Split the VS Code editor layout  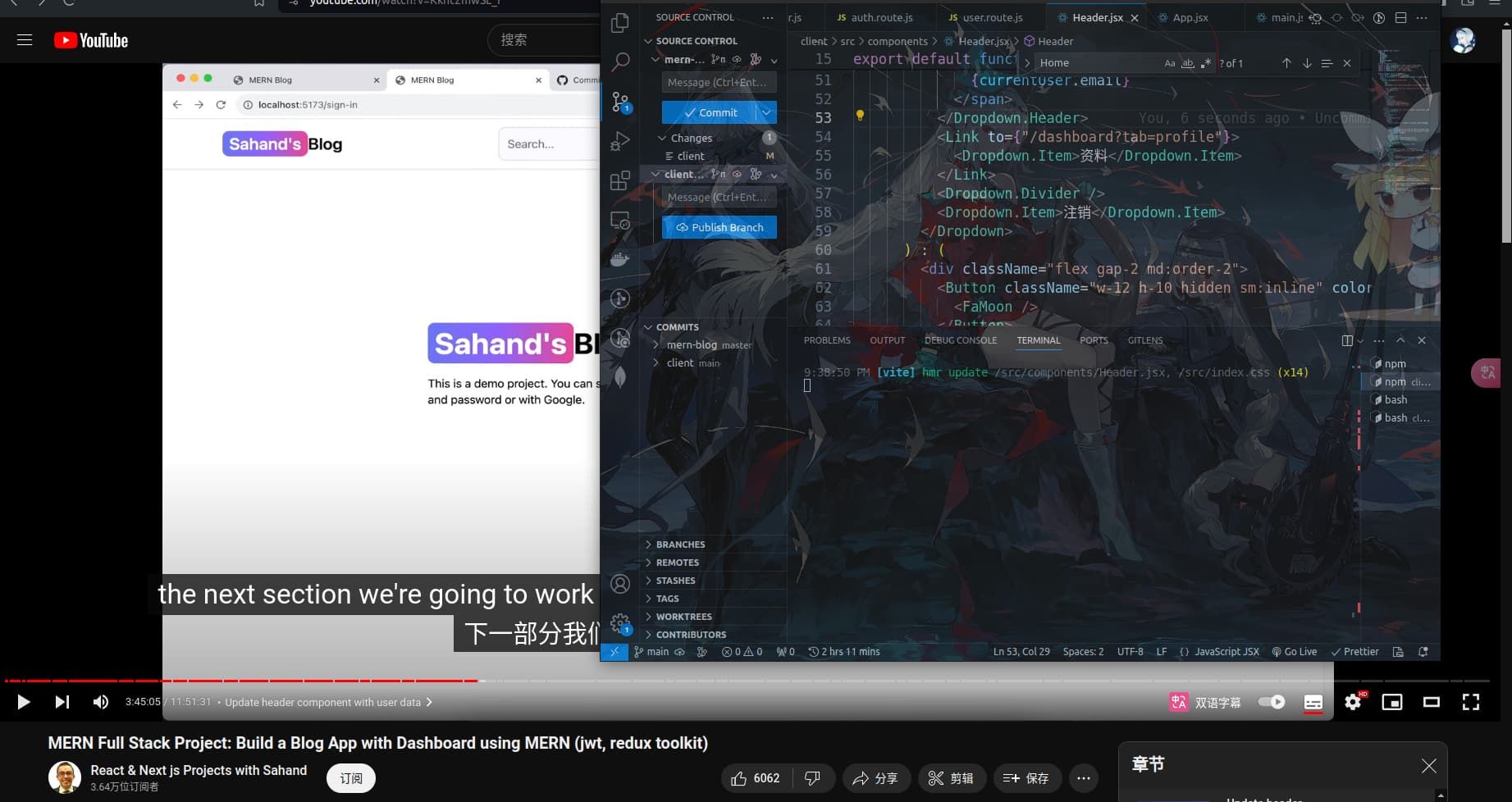point(1400,17)
